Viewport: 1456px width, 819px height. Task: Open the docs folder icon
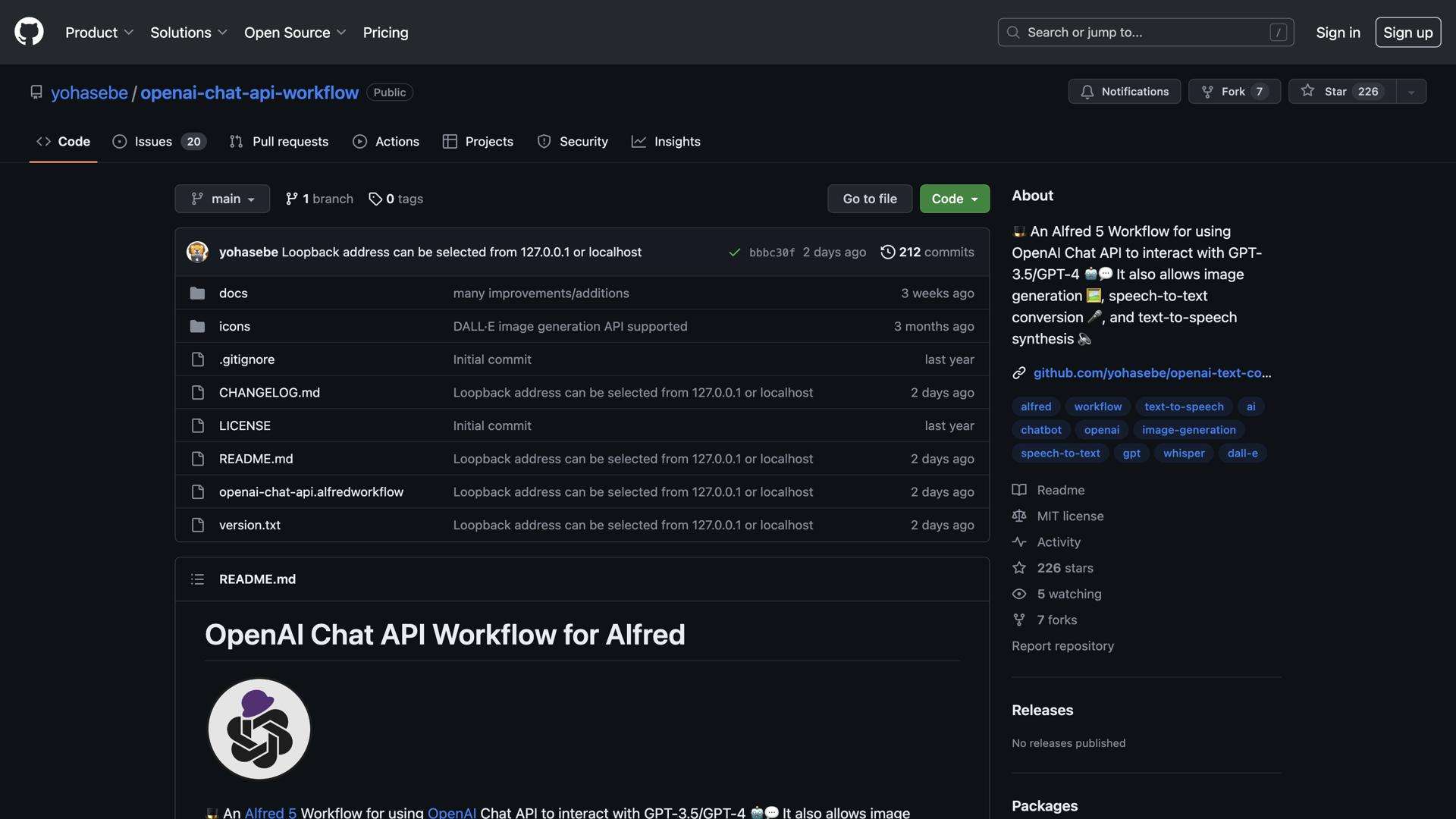tap(197, 293)
